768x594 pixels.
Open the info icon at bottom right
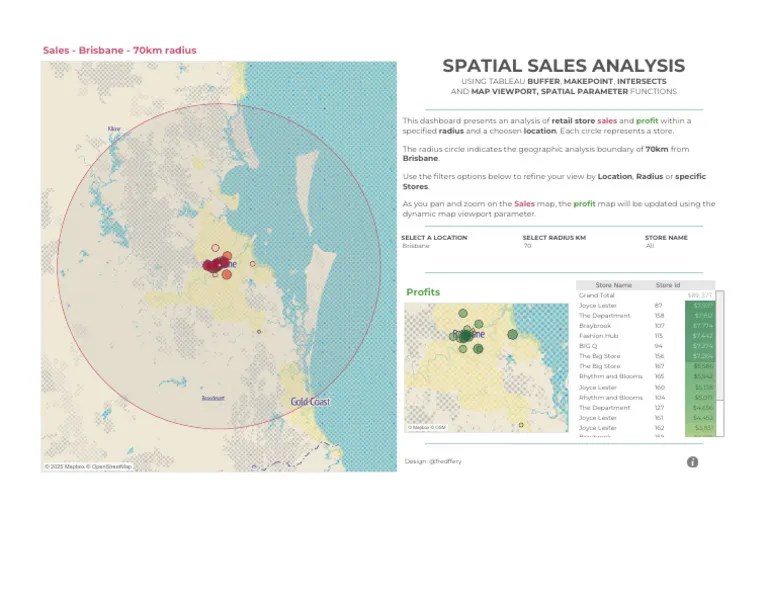point(692,462)
